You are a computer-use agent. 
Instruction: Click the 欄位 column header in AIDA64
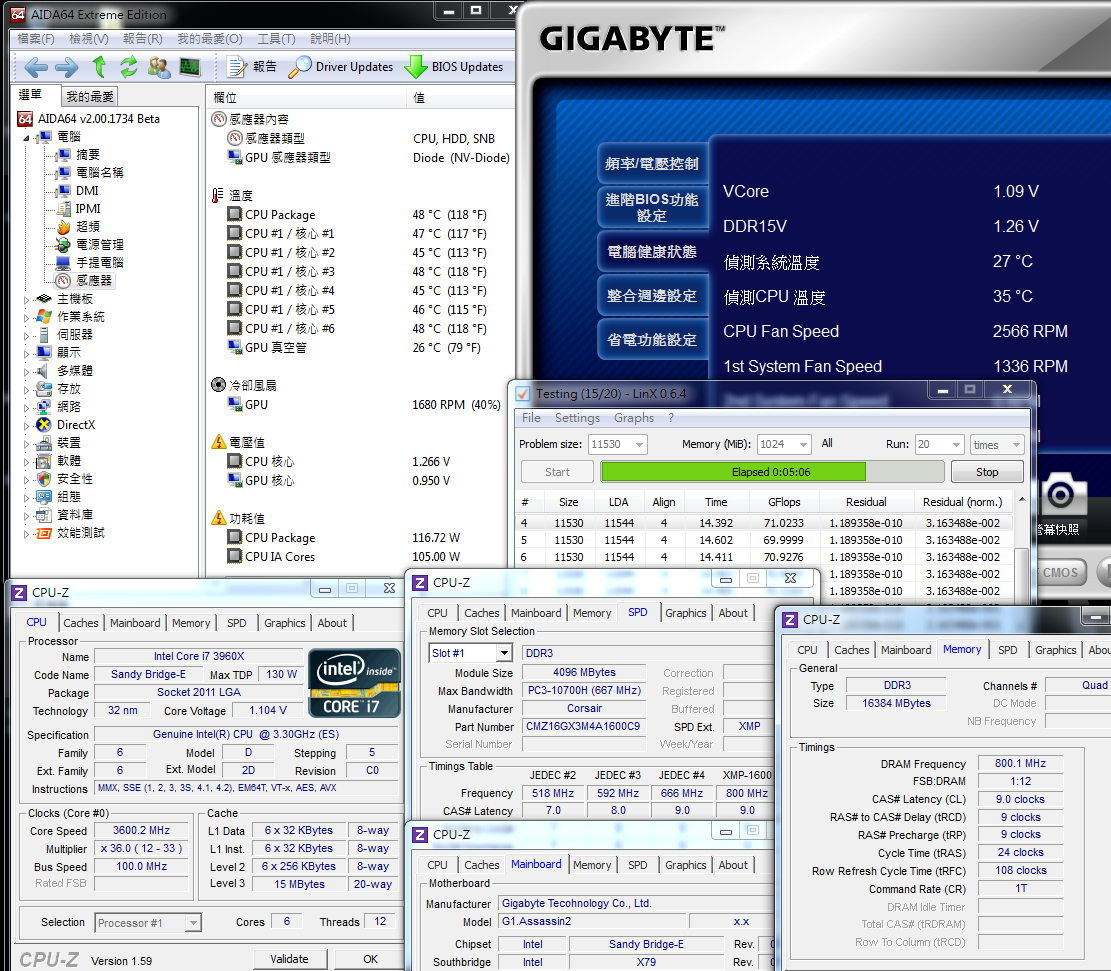[x=306, y=98]
